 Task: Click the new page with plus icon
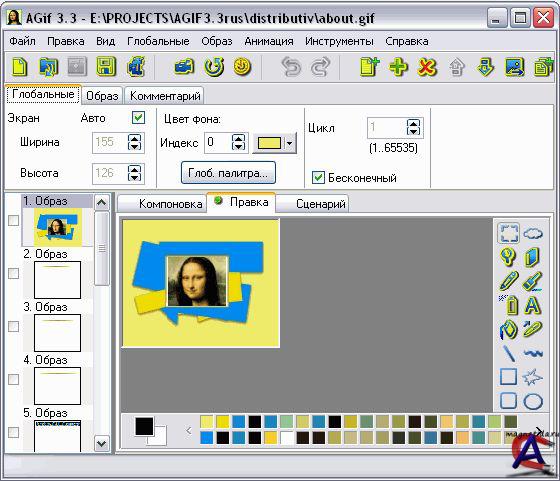pos(369,66)
